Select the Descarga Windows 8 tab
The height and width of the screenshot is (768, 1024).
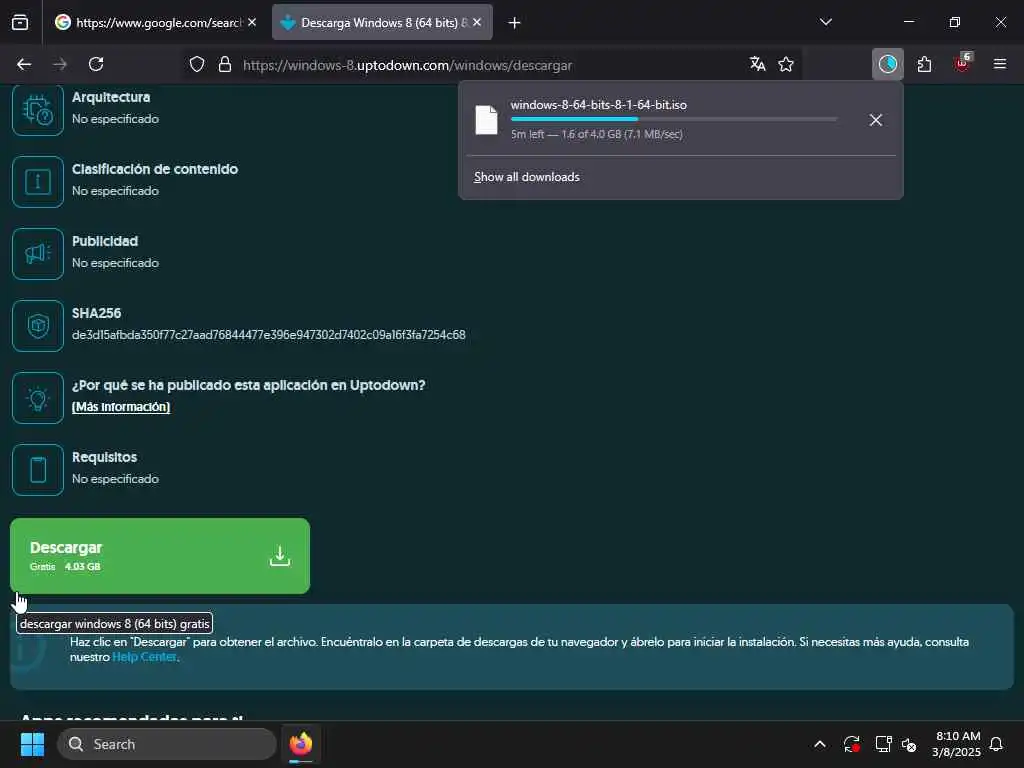click(x=382, y=23)
